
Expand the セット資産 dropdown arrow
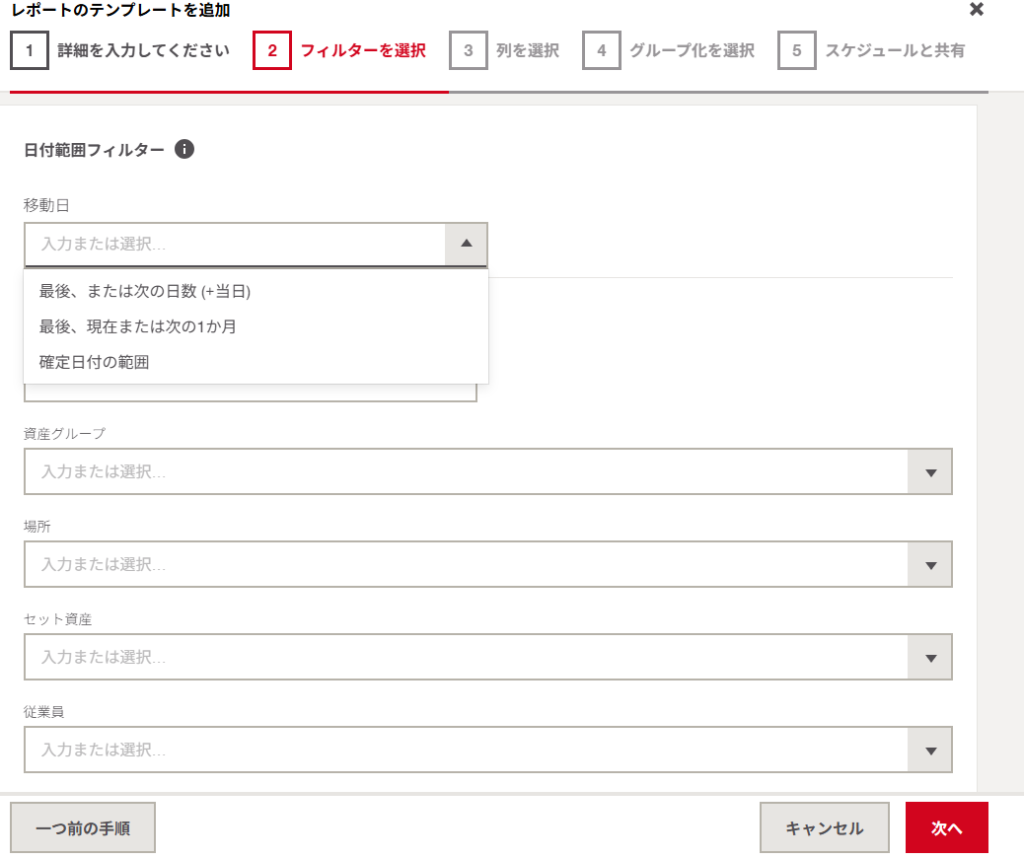tap(930, 658)
